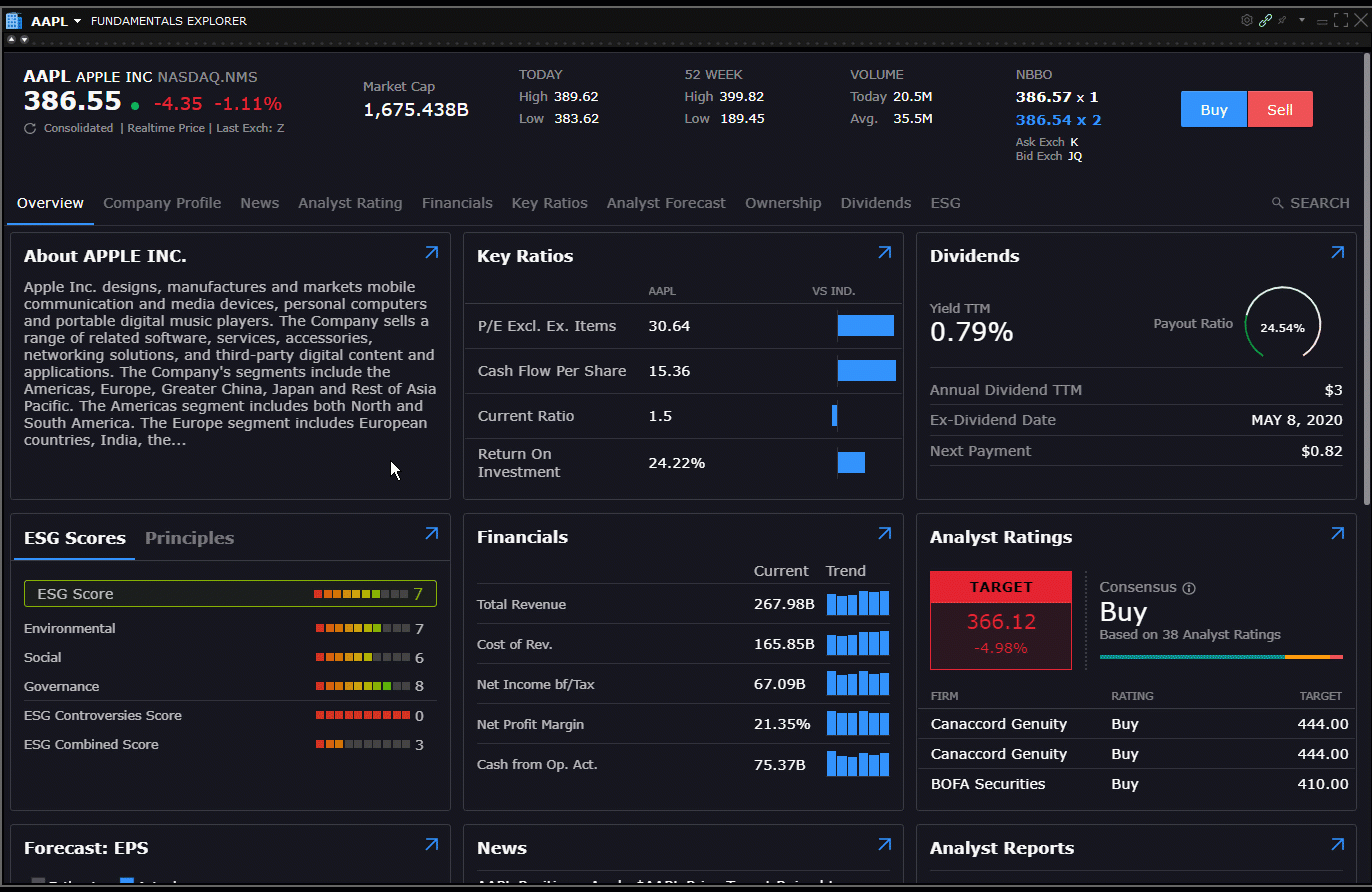Click the toolbar expand down arrow
The image size is (1372, 892).
tap(24, 40)
